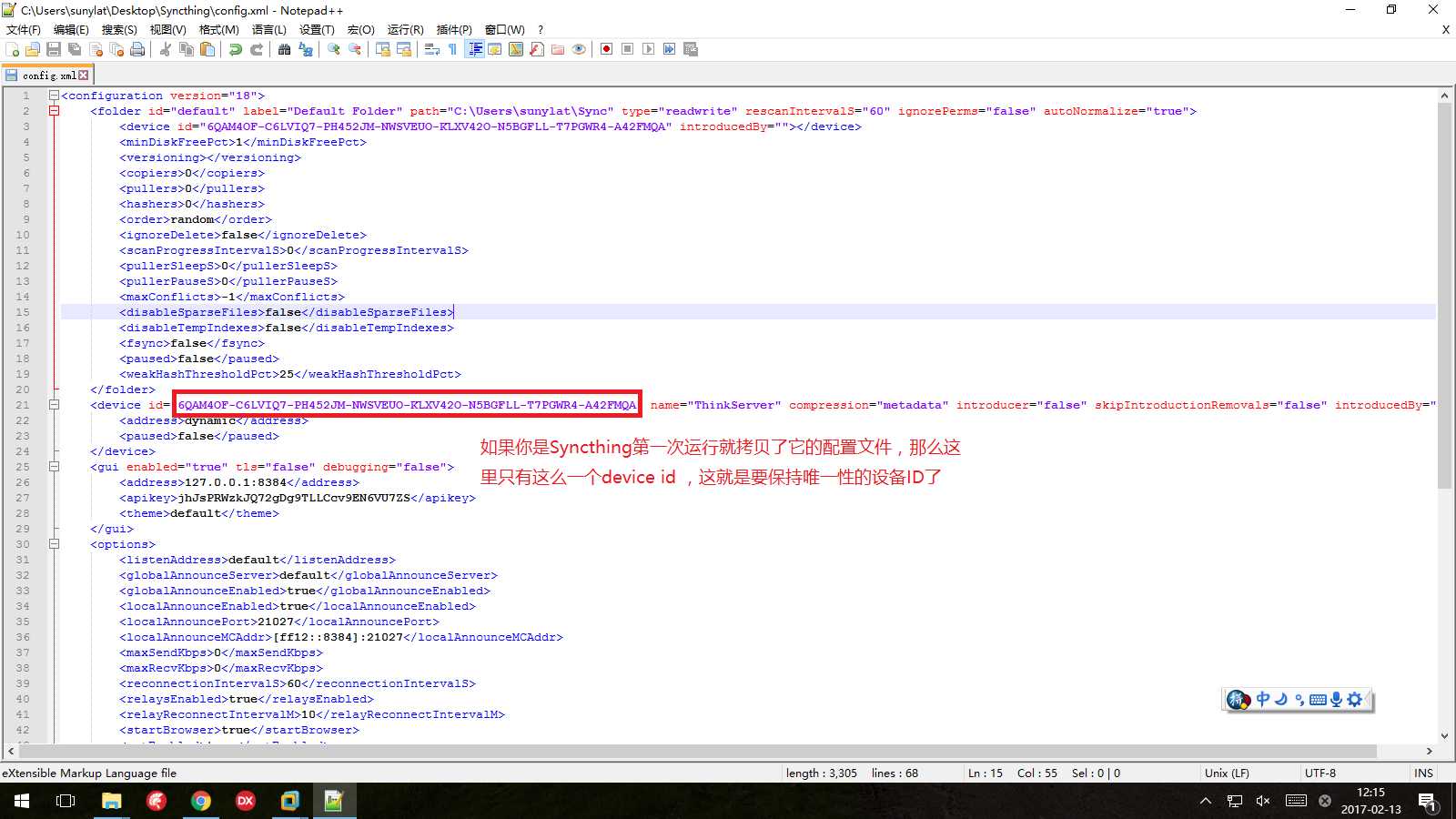Image resolution: width=1456 pixels, height=819 pixels.
Task: Click the scroll down arrow of the editor
Action: 1444,735
